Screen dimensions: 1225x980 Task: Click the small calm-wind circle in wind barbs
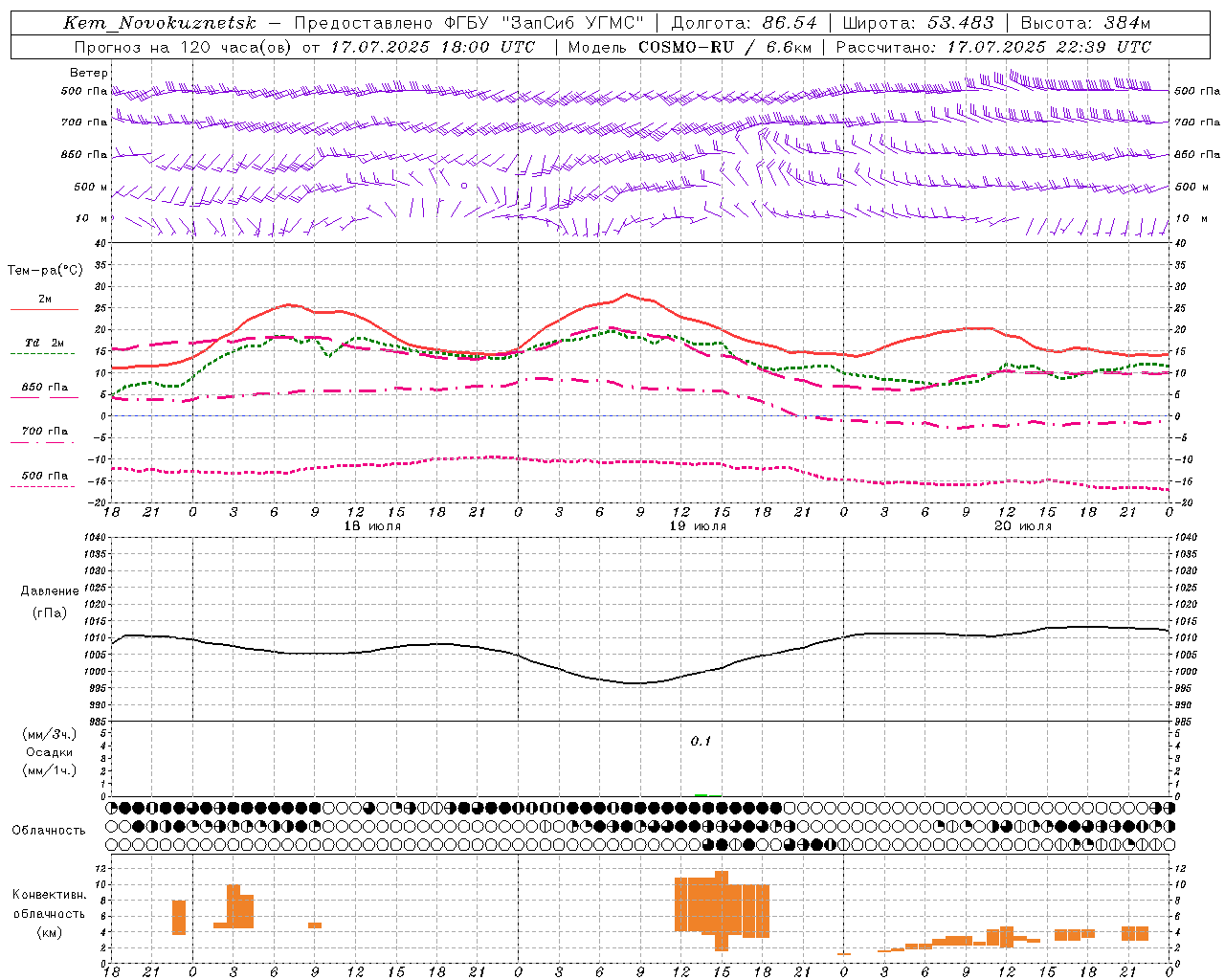pos(464,186)
